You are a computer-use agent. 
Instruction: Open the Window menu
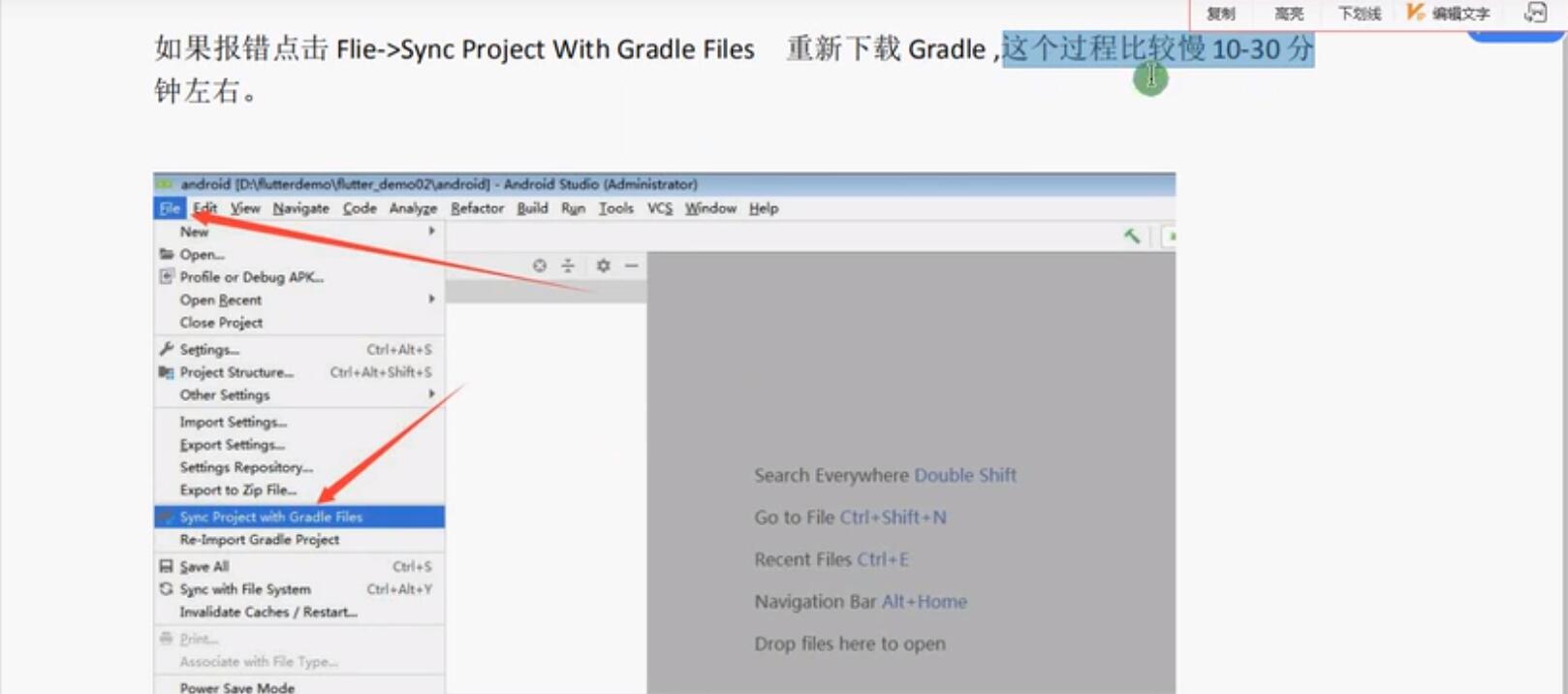pos(710,208)
